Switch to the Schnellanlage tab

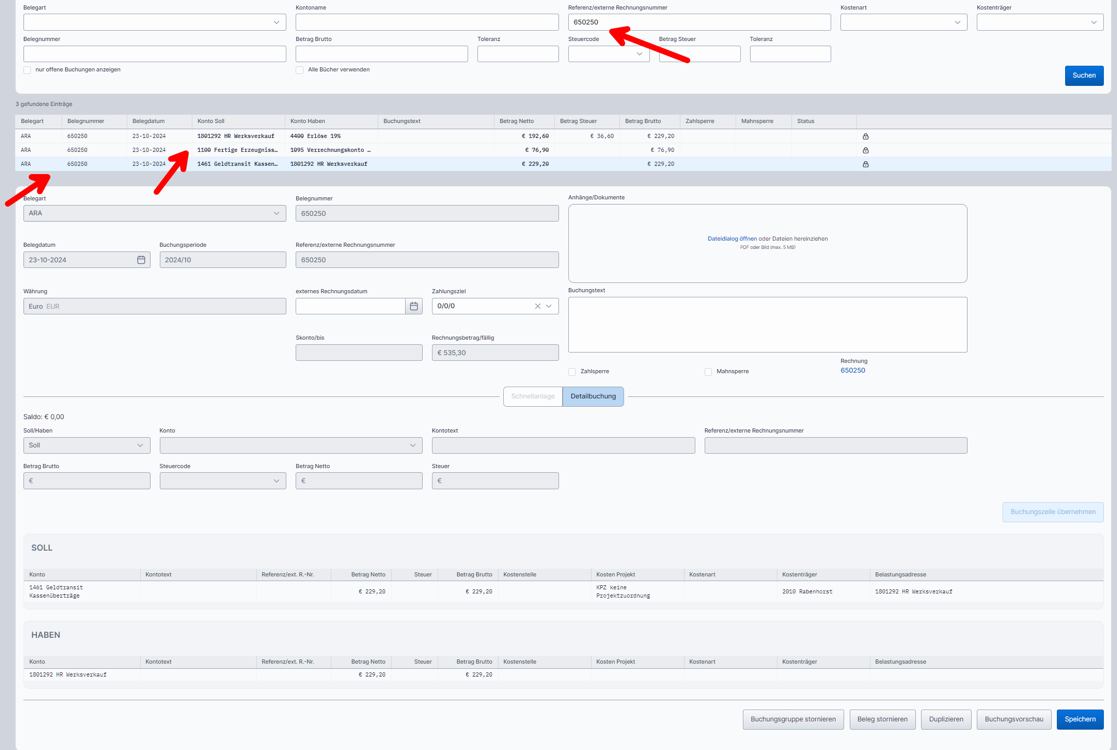tap(533, 397)
